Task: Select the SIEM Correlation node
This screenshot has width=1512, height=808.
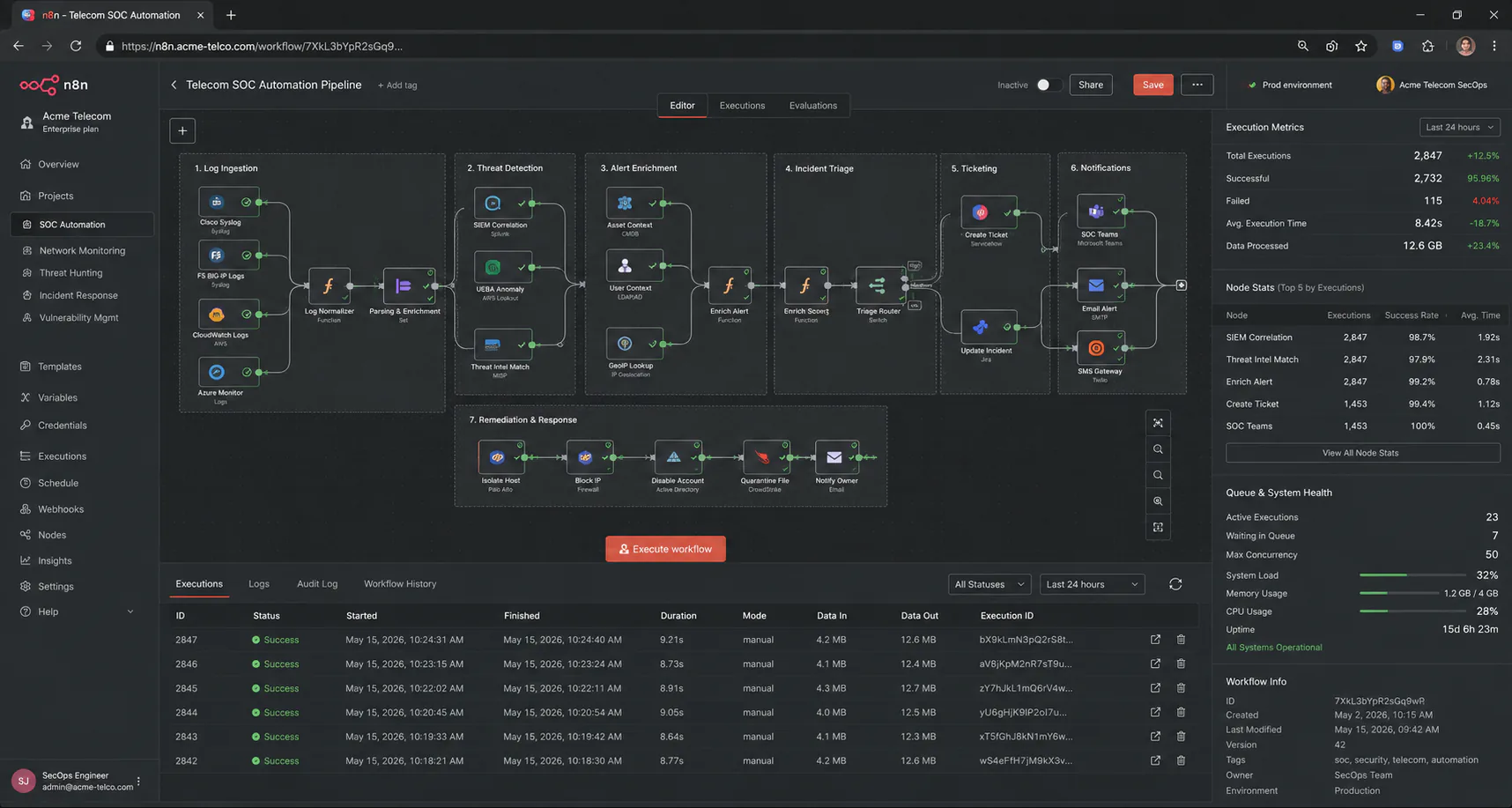Action: (x=502, y=204)
